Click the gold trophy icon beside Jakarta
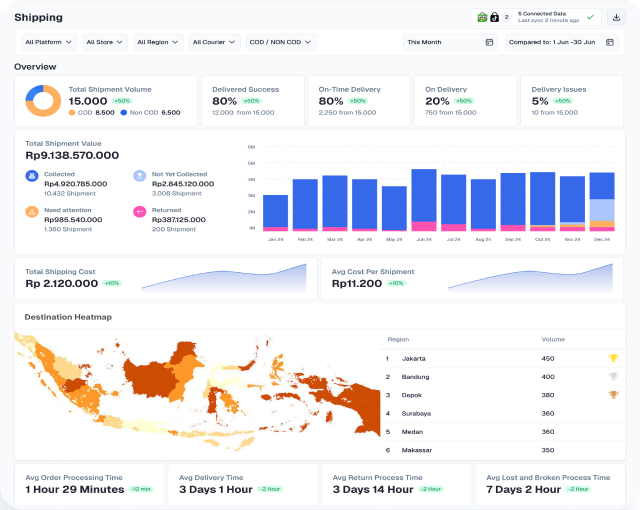 pyautogui.click(x=613, y=358)
